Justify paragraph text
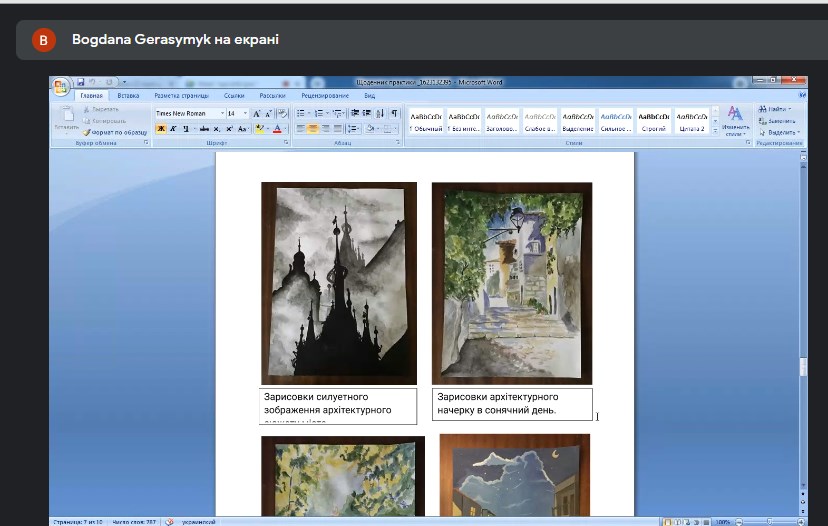This screenshot has height=526, width=828. pyautogui.click(x=337, y=128)
